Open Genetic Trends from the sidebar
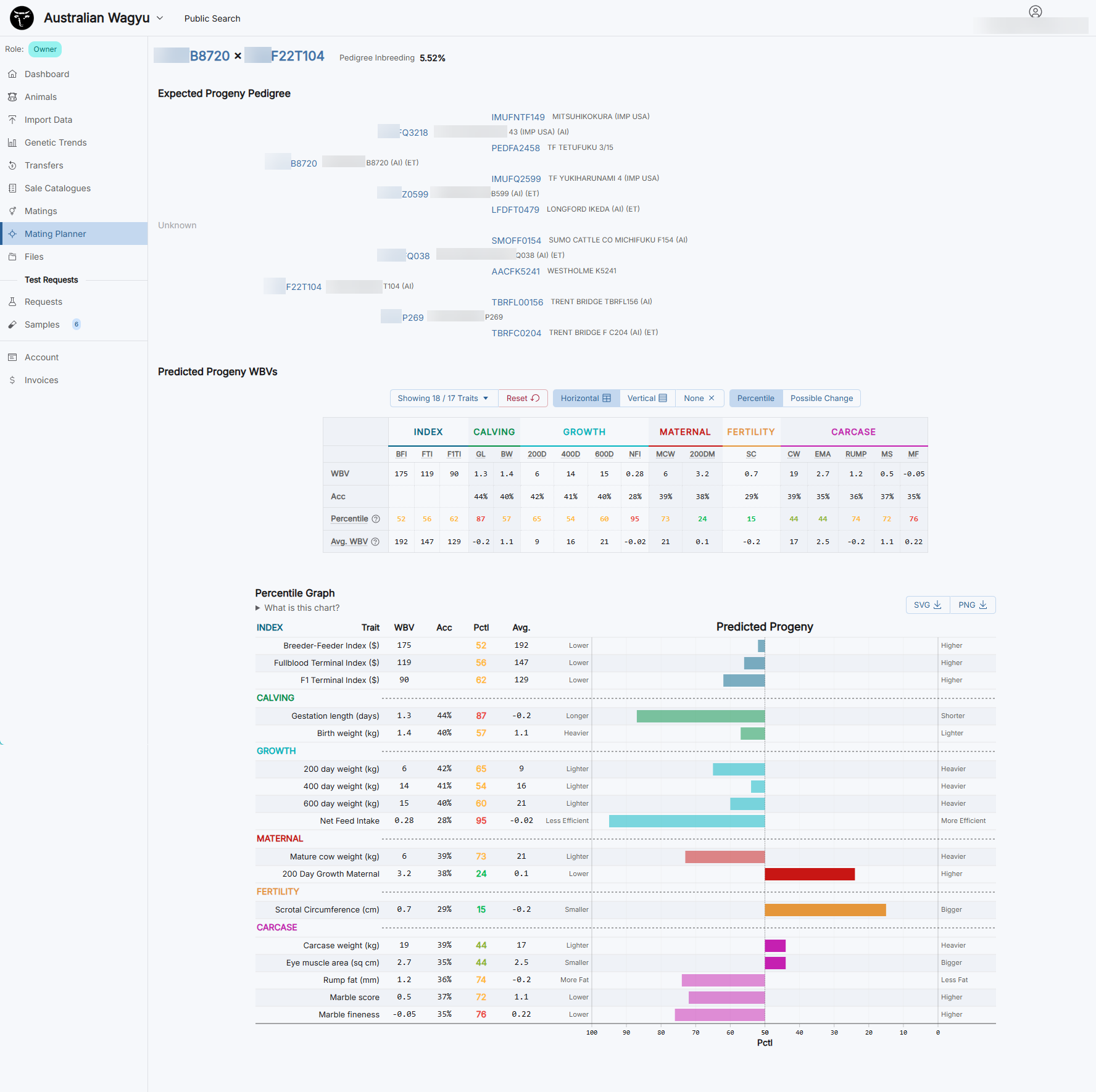 pyautogui.click(x=56, y=143)
